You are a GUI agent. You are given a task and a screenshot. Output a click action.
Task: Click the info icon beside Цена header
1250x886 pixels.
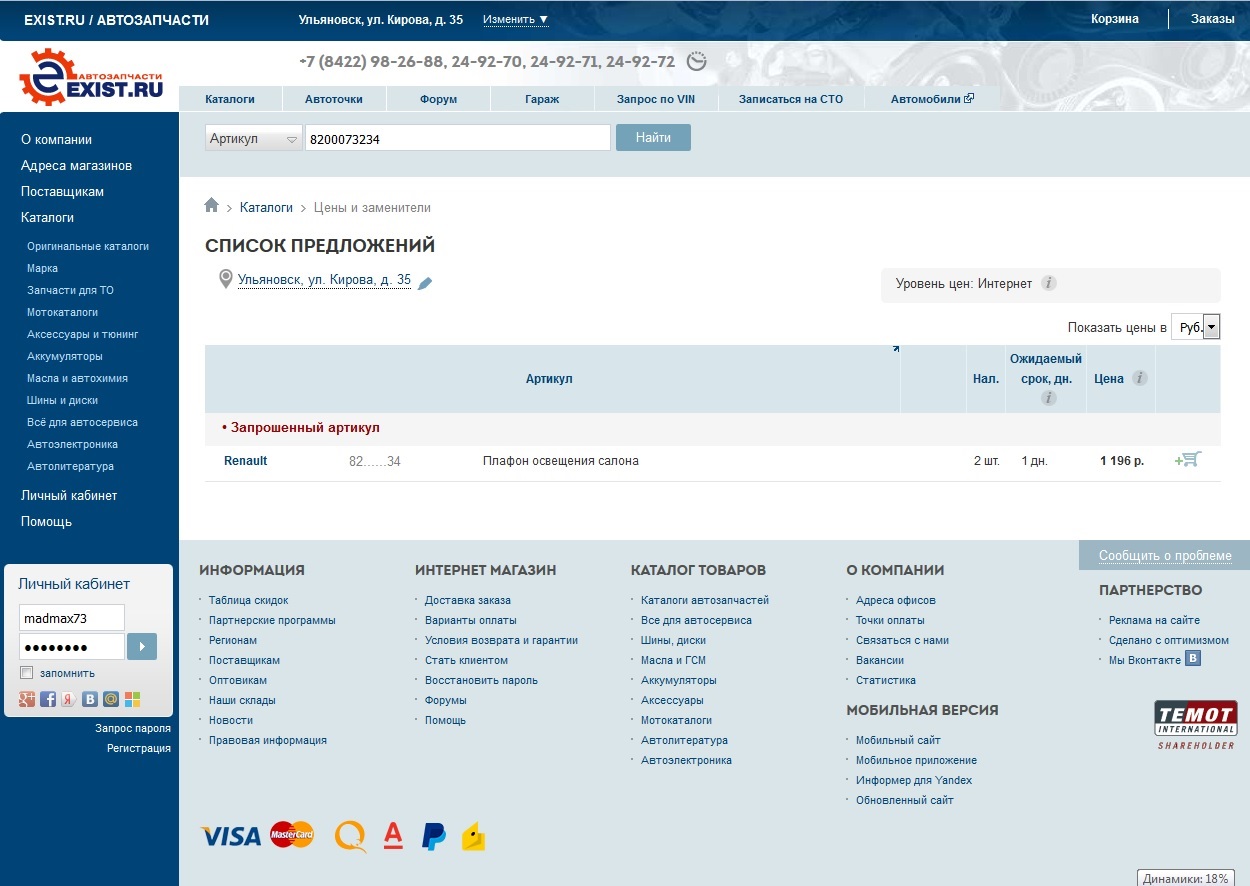[x=1139, y=378]
